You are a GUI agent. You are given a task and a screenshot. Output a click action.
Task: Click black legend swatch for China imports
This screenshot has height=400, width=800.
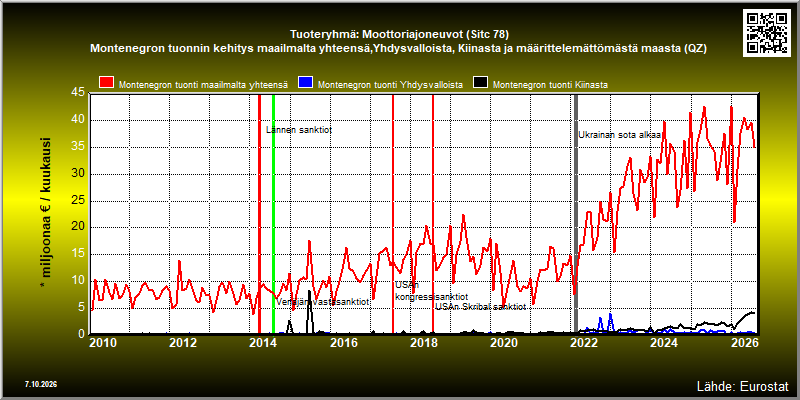[481, 83]
